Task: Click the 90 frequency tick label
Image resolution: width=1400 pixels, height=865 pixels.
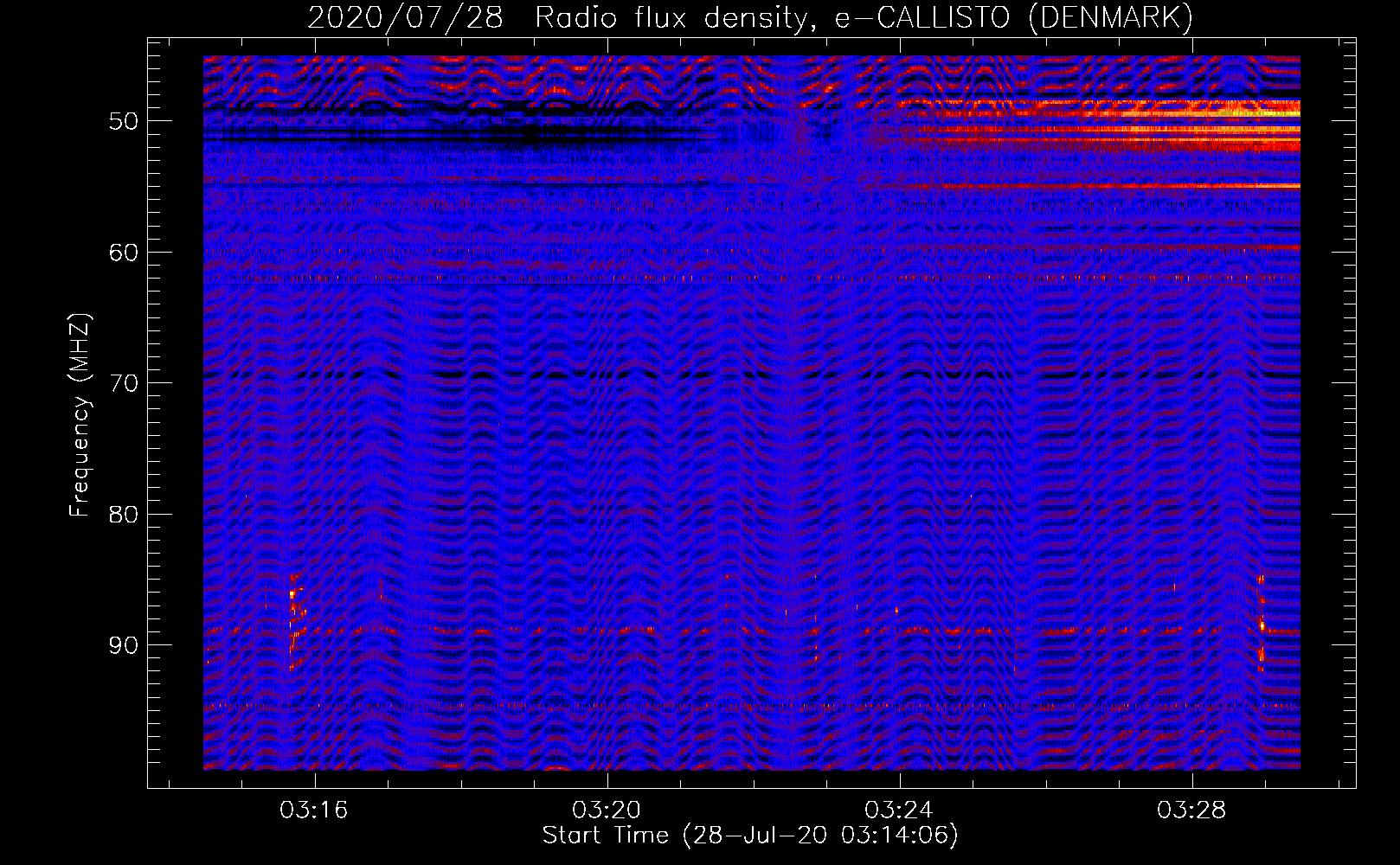Action: pos(124,645)
